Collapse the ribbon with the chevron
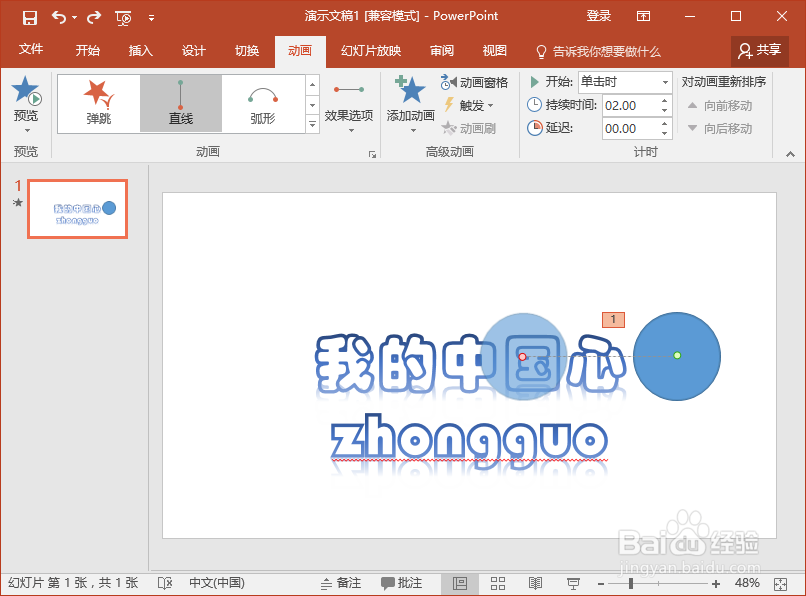Viewport: 806px width, 596px height. (x=790, y=154)
